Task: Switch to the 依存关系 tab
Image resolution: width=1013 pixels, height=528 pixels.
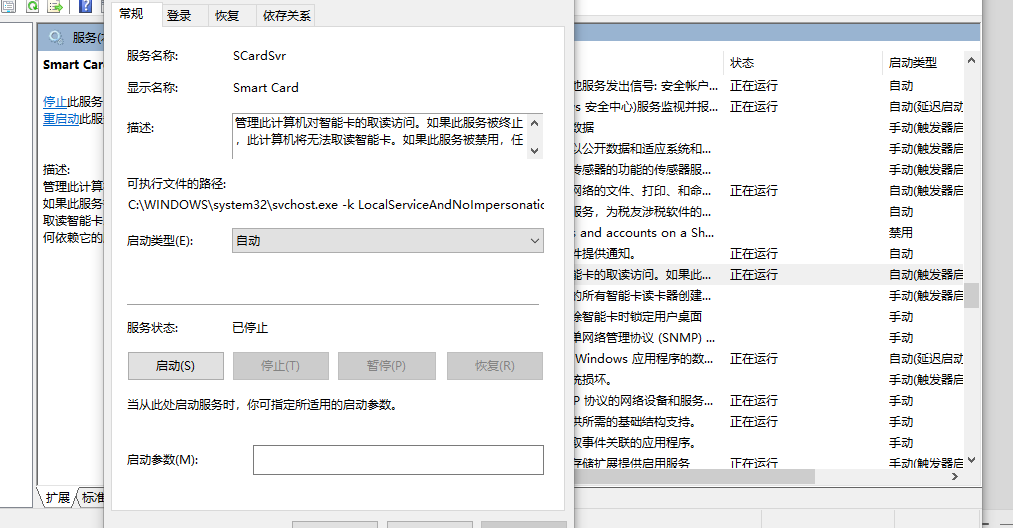Action: pos(286,16)
